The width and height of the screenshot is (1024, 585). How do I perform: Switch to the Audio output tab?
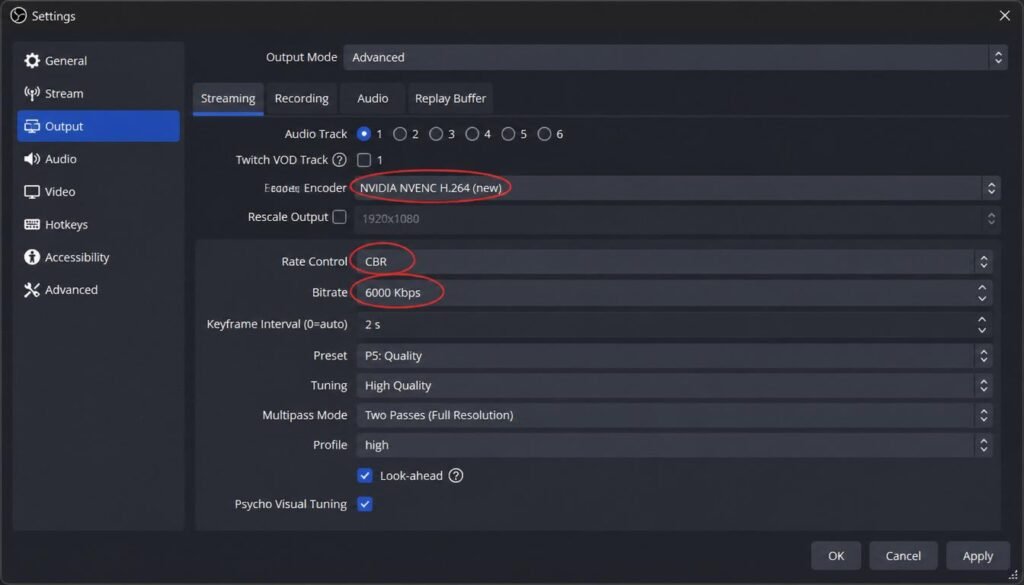point(373,99)
